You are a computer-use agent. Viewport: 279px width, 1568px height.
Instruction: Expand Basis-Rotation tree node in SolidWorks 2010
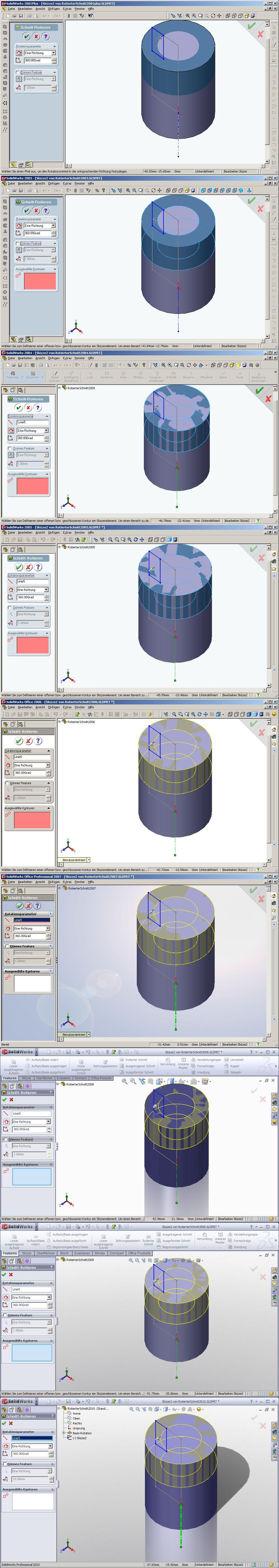(x=64, y=1433)
